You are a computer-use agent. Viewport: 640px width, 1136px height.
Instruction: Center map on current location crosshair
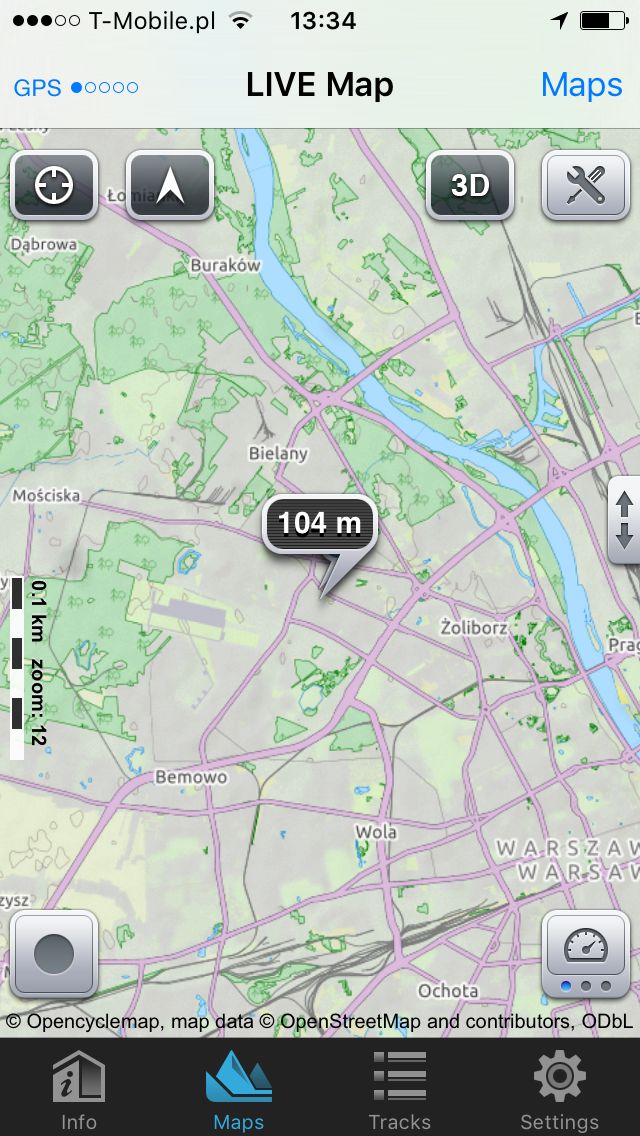pos(54,185)
